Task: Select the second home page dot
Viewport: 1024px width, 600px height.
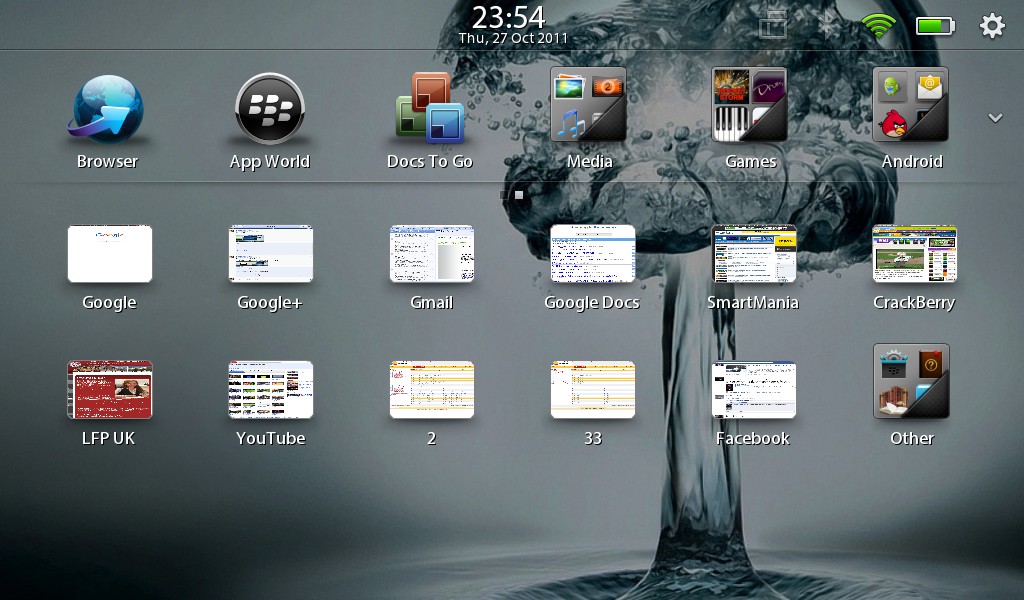Action: (519, 195)
